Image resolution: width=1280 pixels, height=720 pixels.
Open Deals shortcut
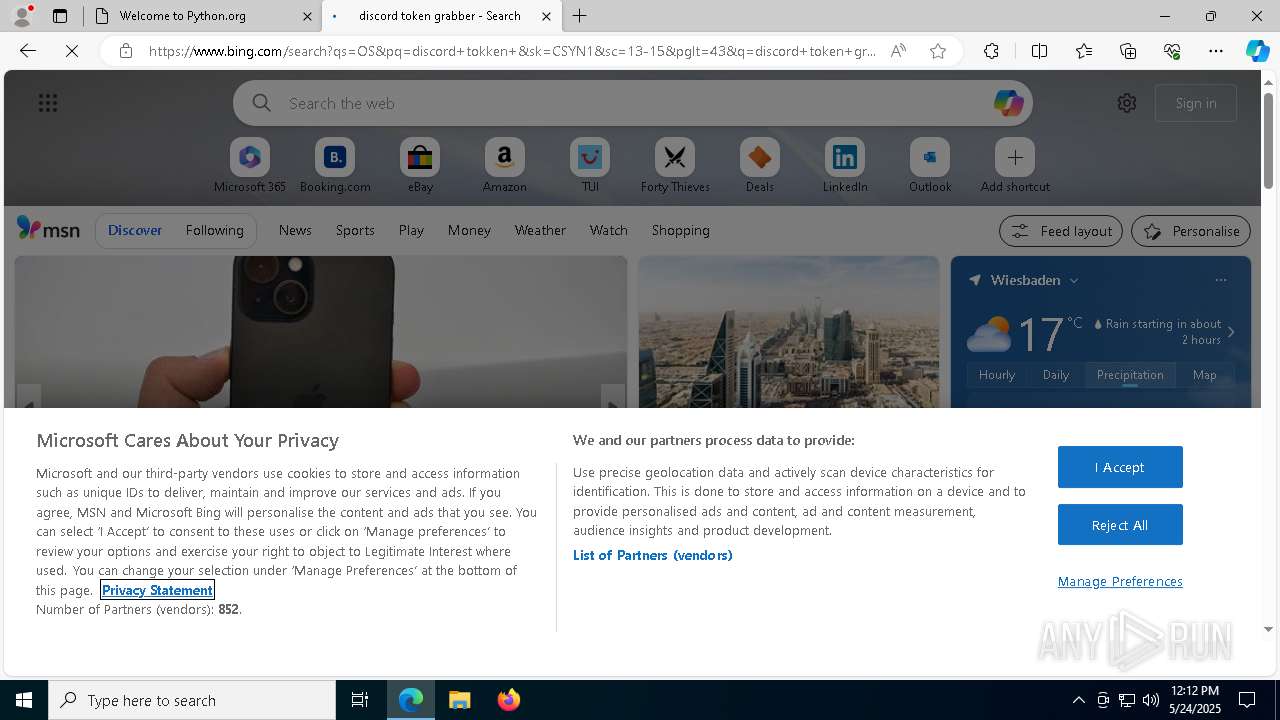[x=760, y=166]
